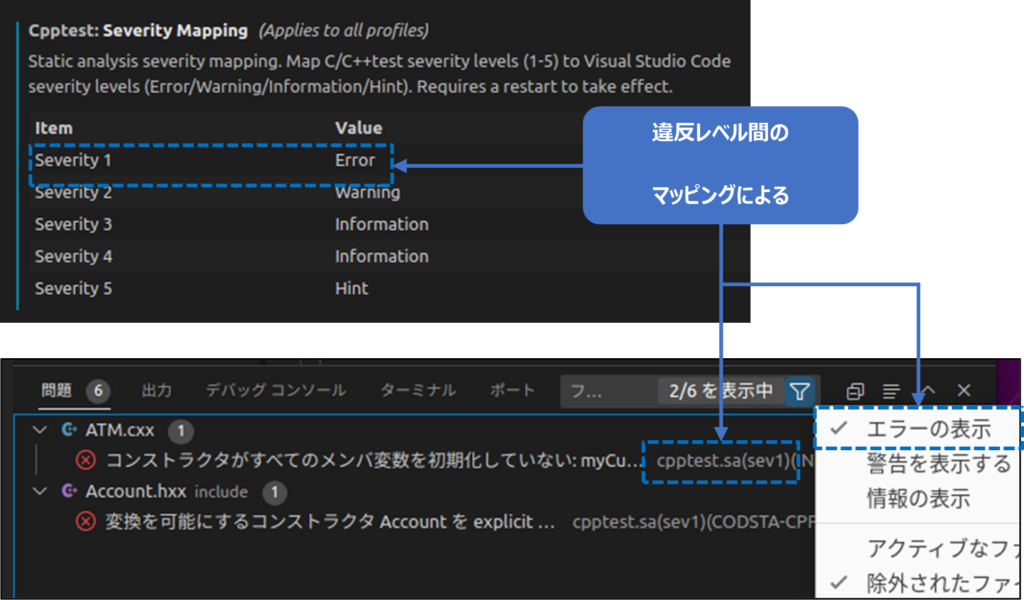This screenshot has width=1024, height=600.
Task: Collapse the Account.hxx problems group
Action: click(40, 491)
